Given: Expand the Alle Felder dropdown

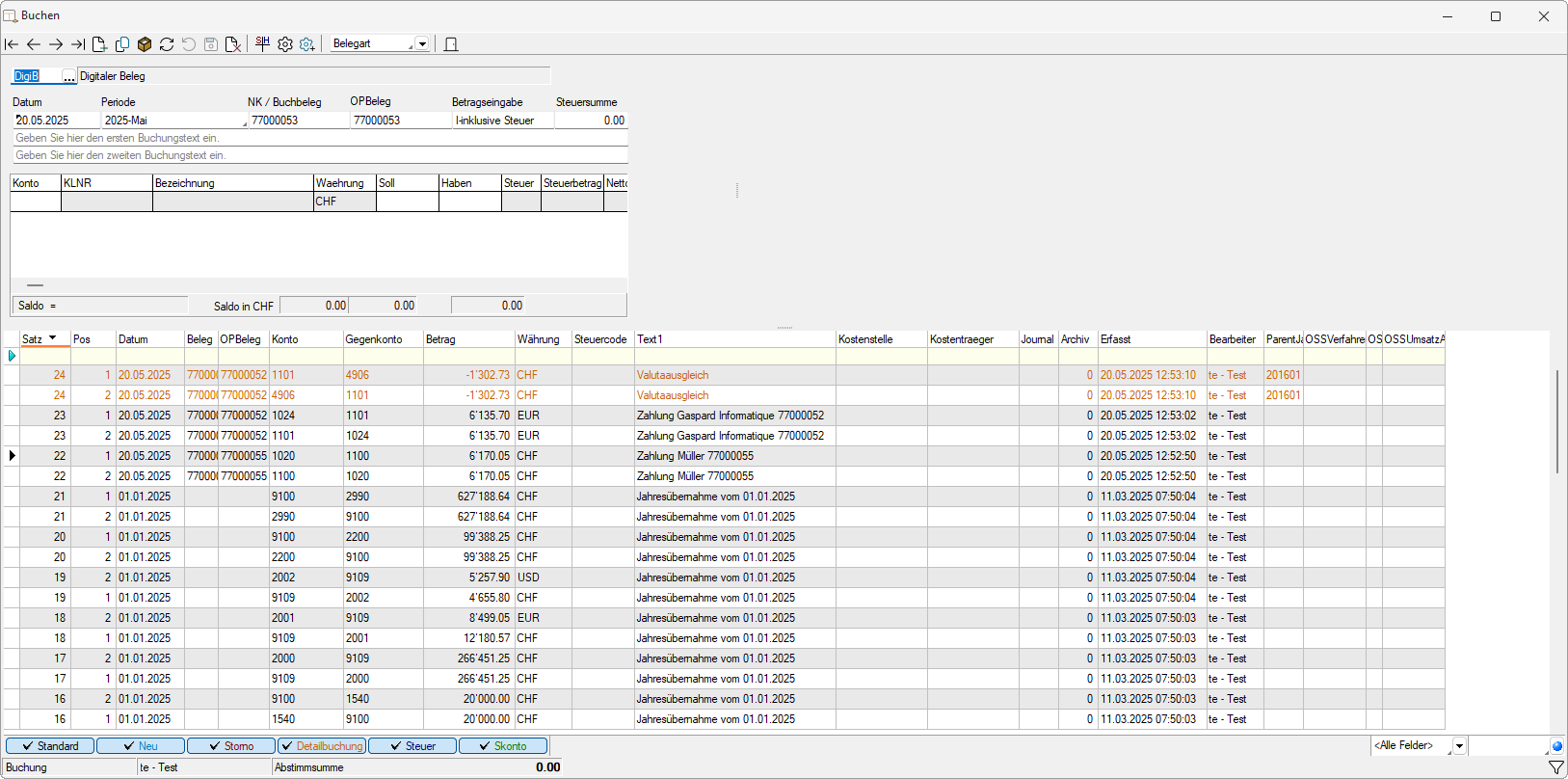Looking at the screenshot, I should pyautogui.click(x=1459, y=746).
